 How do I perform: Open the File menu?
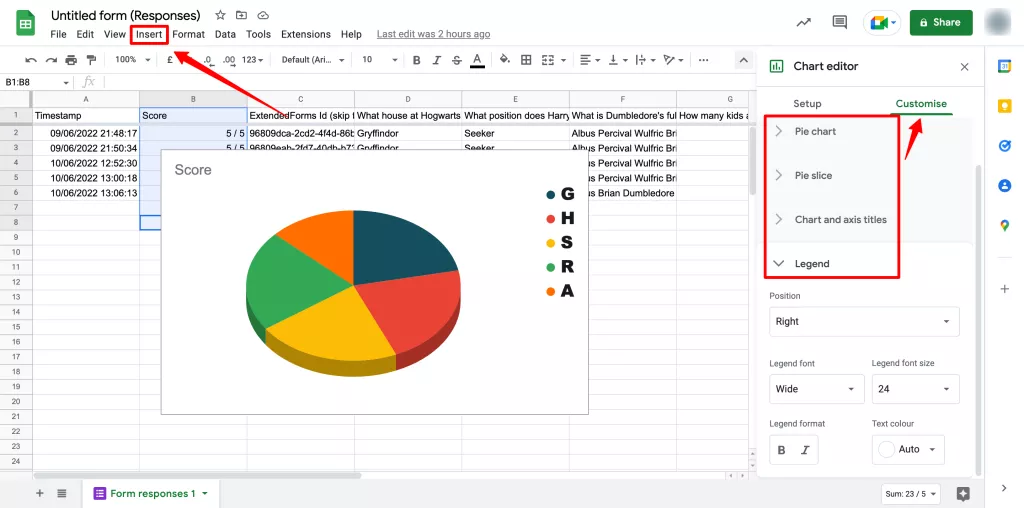pyautogui.click(x=58, y=34)
